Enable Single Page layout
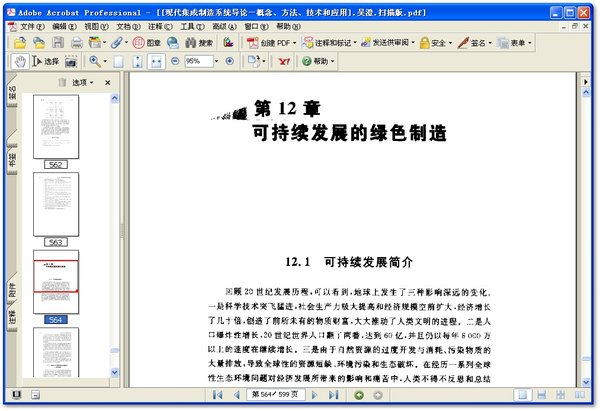The height and width of the screenshot is (411, 600). pyautogui.click(x=522, y=395)
